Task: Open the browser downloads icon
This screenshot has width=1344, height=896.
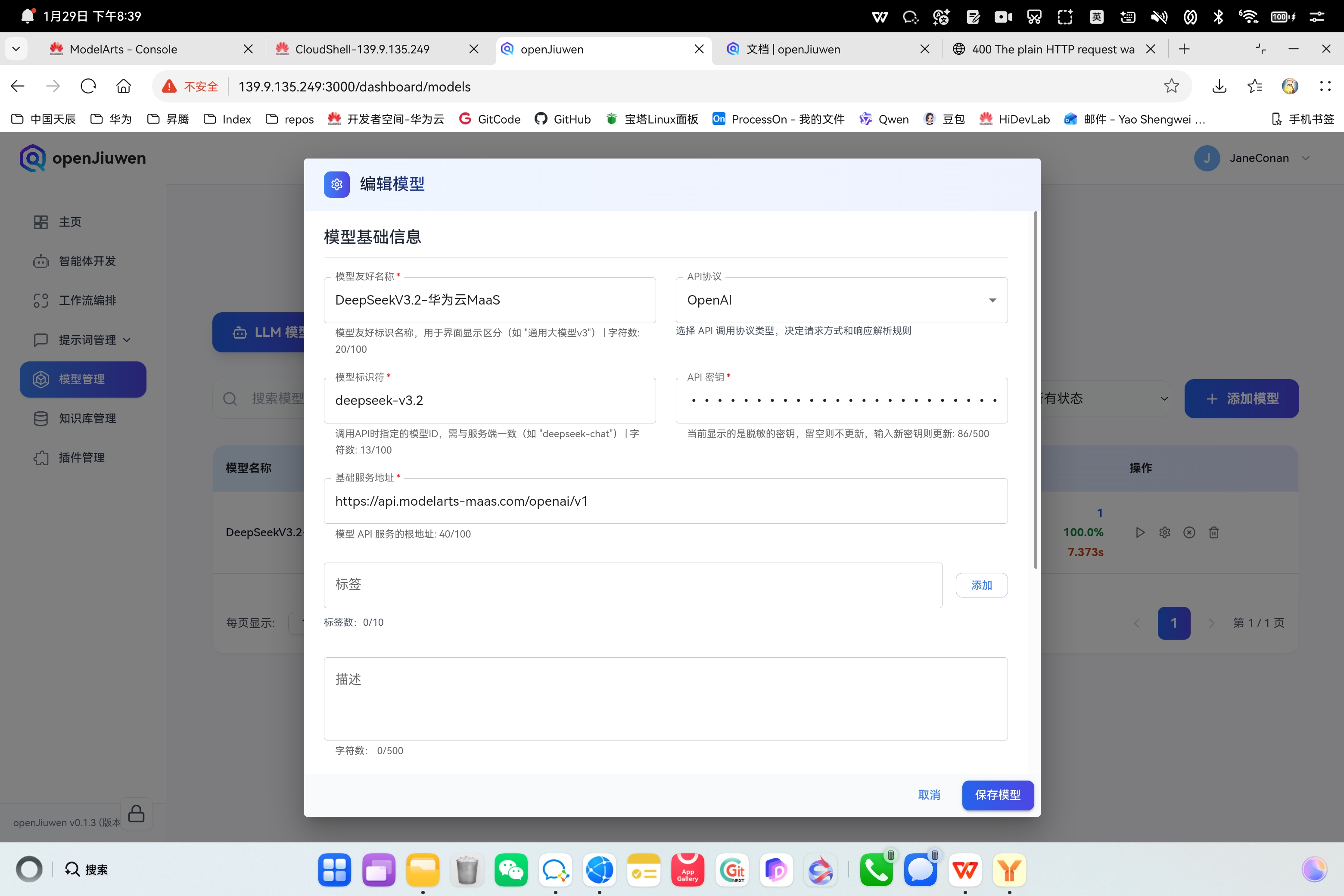Action: tap(1219, 86)
